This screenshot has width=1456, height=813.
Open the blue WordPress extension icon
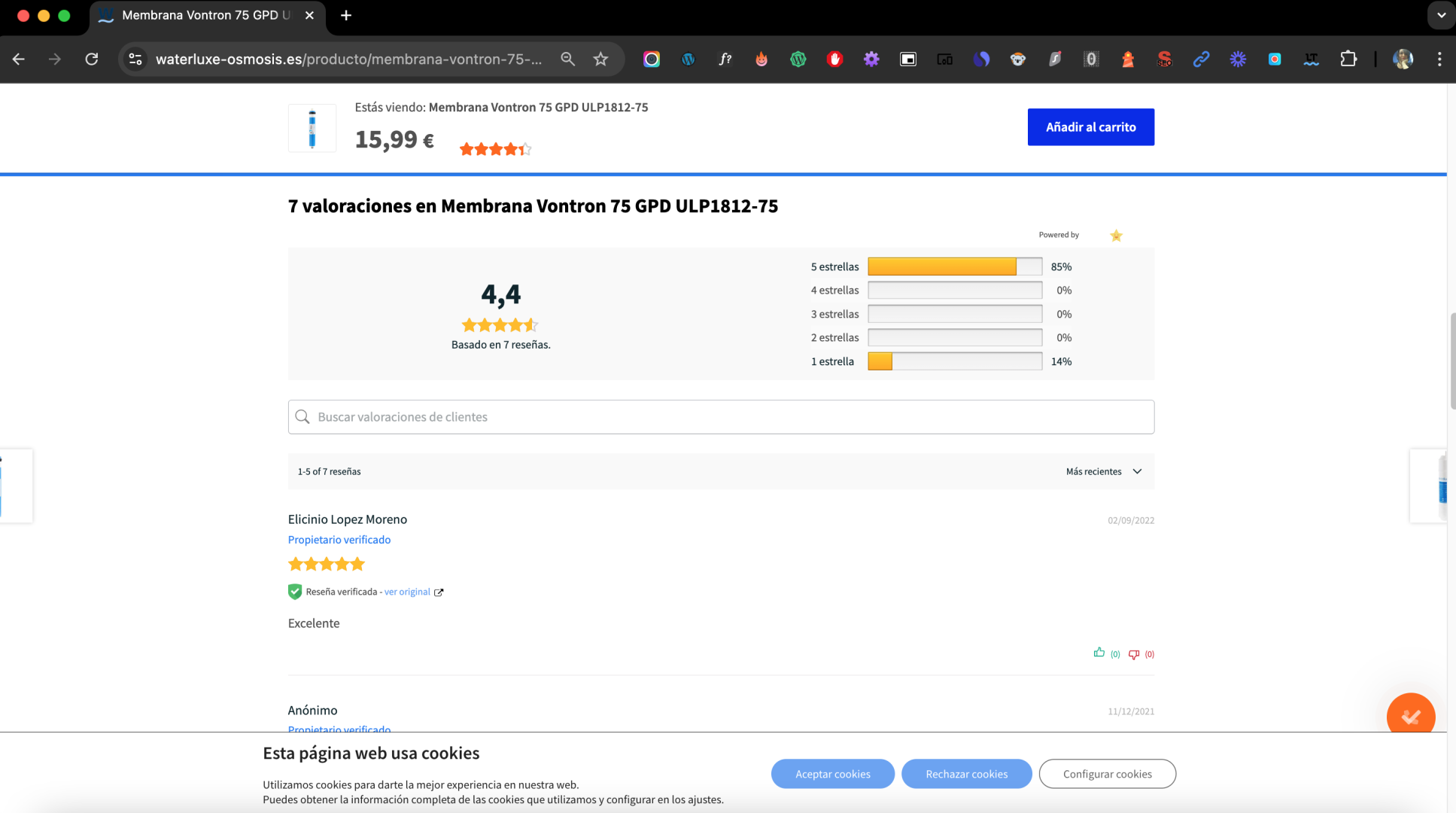coord(688,59)
